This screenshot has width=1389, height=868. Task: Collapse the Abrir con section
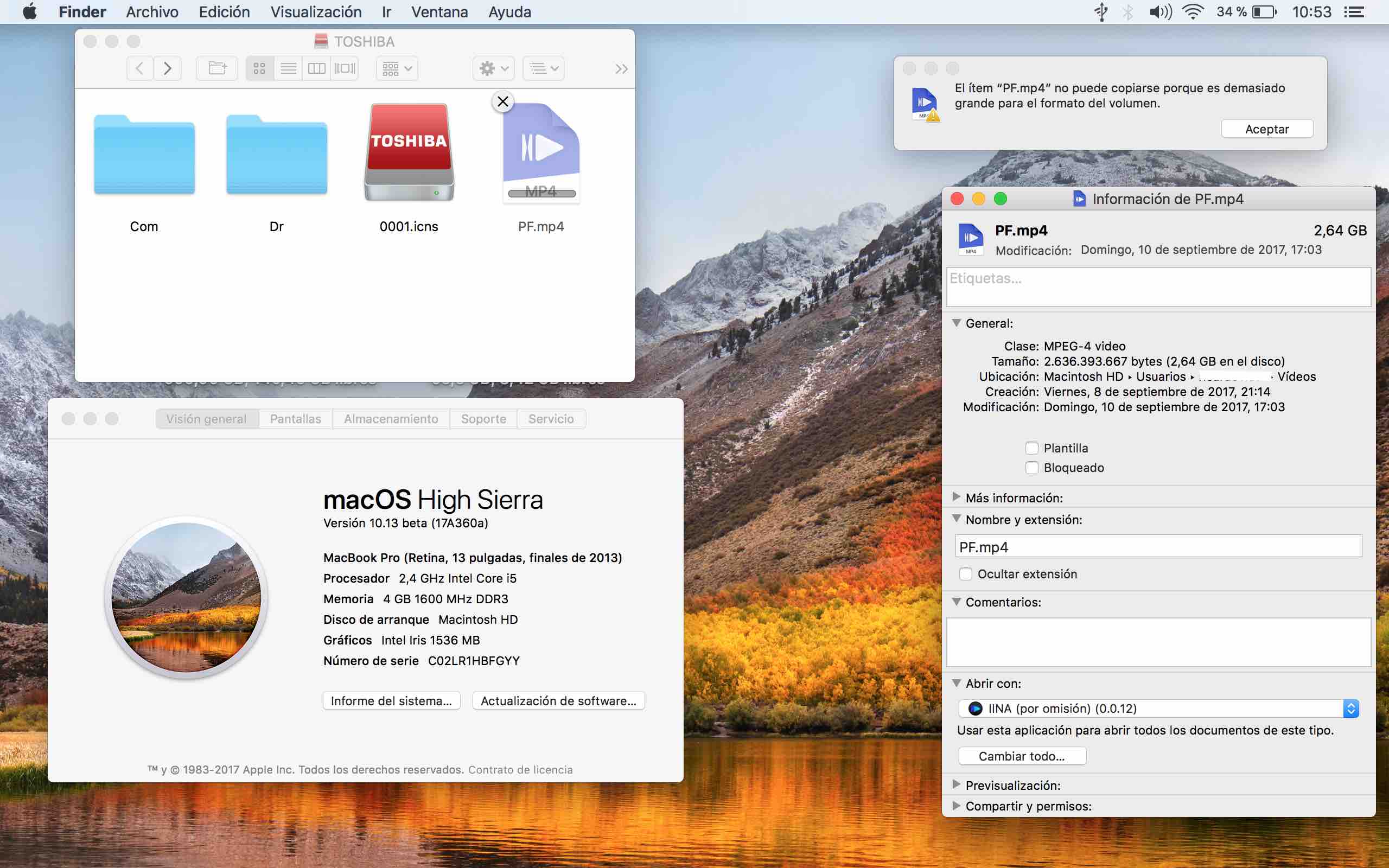pos(956,683)
